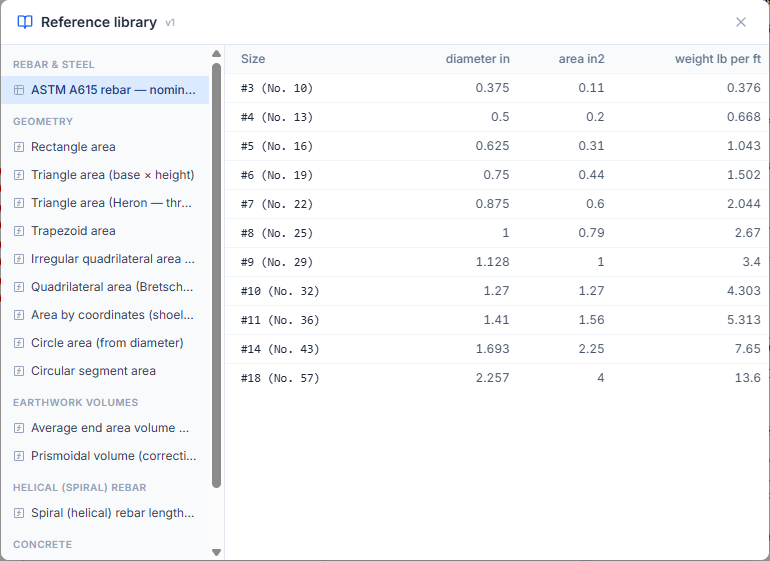
Task: Click the formula icon beside Rectangle area
Action: pyautogui.click(x=19, y=147)
